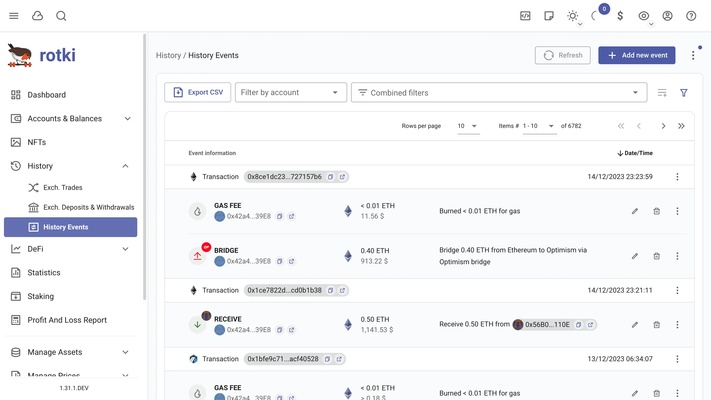Click transaction hash 0x1bfe9c71...acf40528
This screenshot has height=400, width=711.
pyautogui.click(x=283, y=359)
